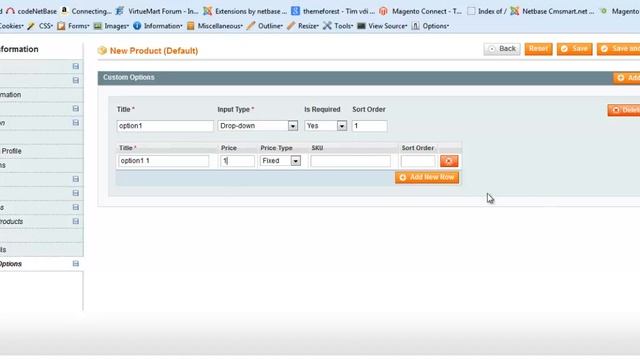This screenshot has width=640, height=360.
Task: Open the Information toolbar menu
Action: 158,26
